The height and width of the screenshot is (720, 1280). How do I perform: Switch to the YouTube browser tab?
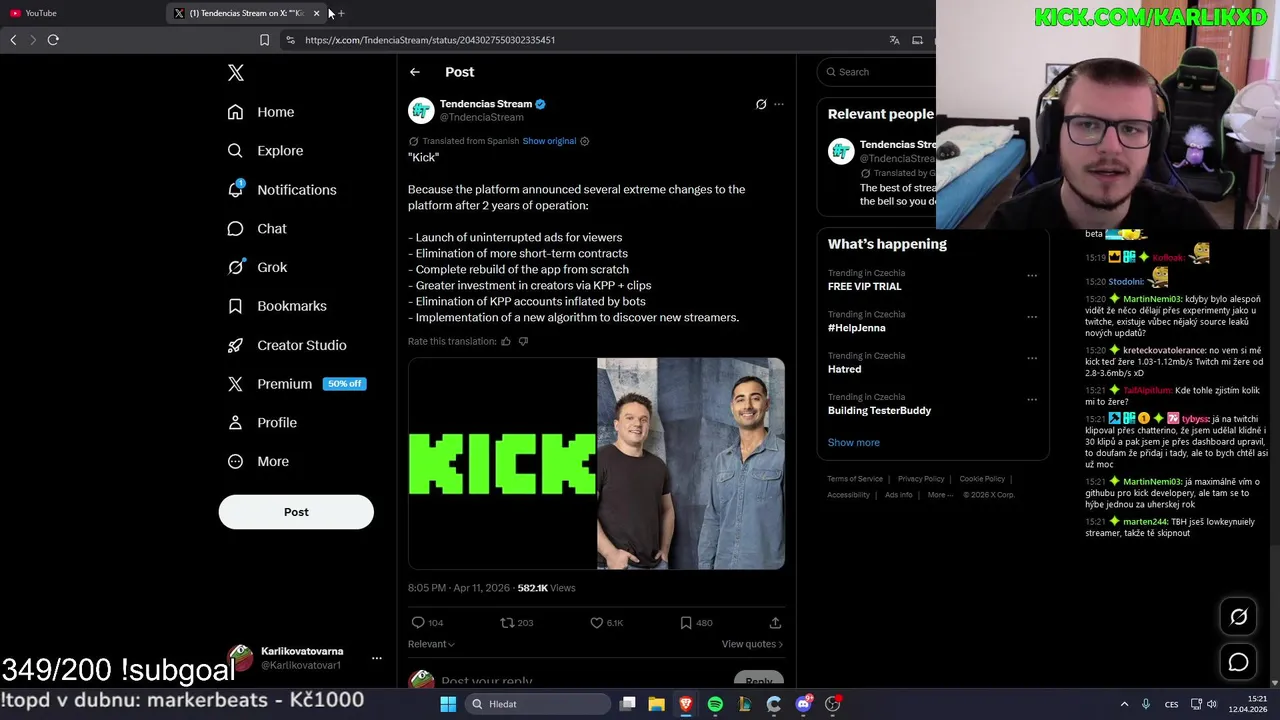tap(40, 13)
